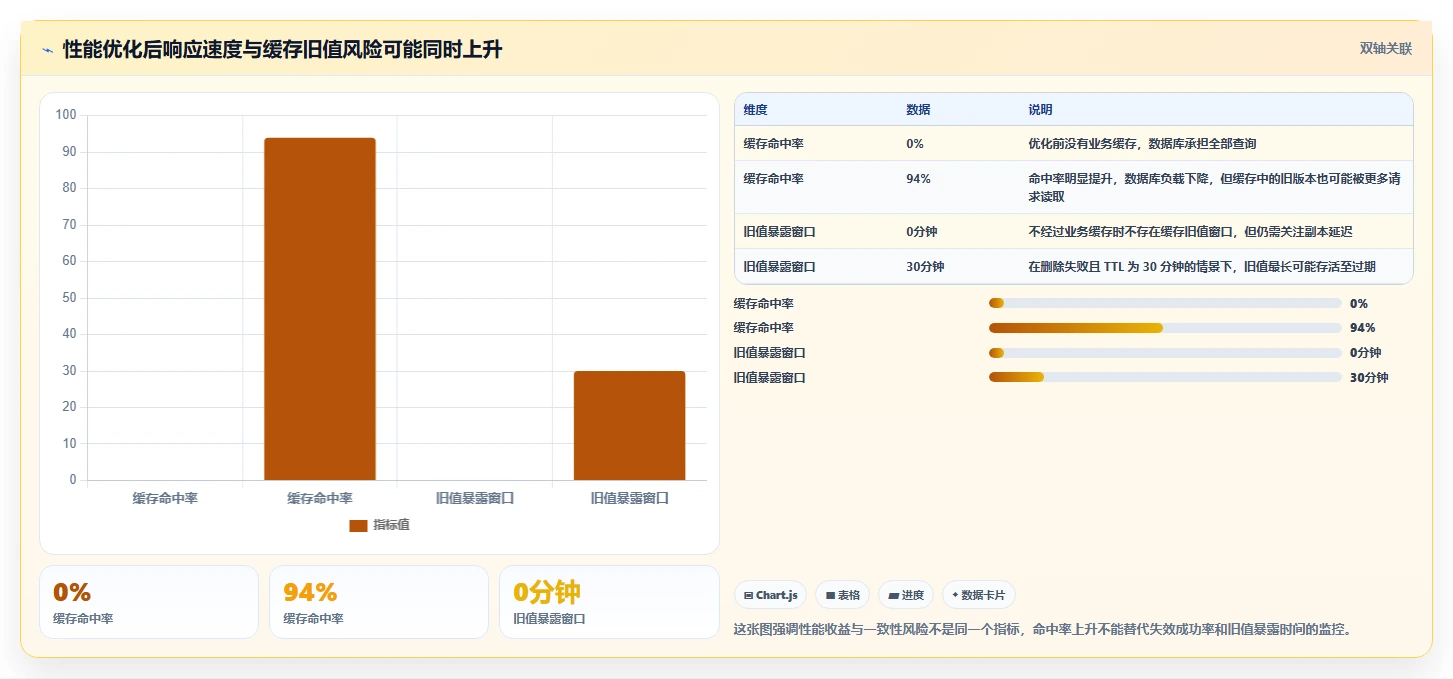The height and width of the screenshot is (679, 1453).
Task: Open the 94% 缓存命中率 stat card
Action: click(379, 602)
